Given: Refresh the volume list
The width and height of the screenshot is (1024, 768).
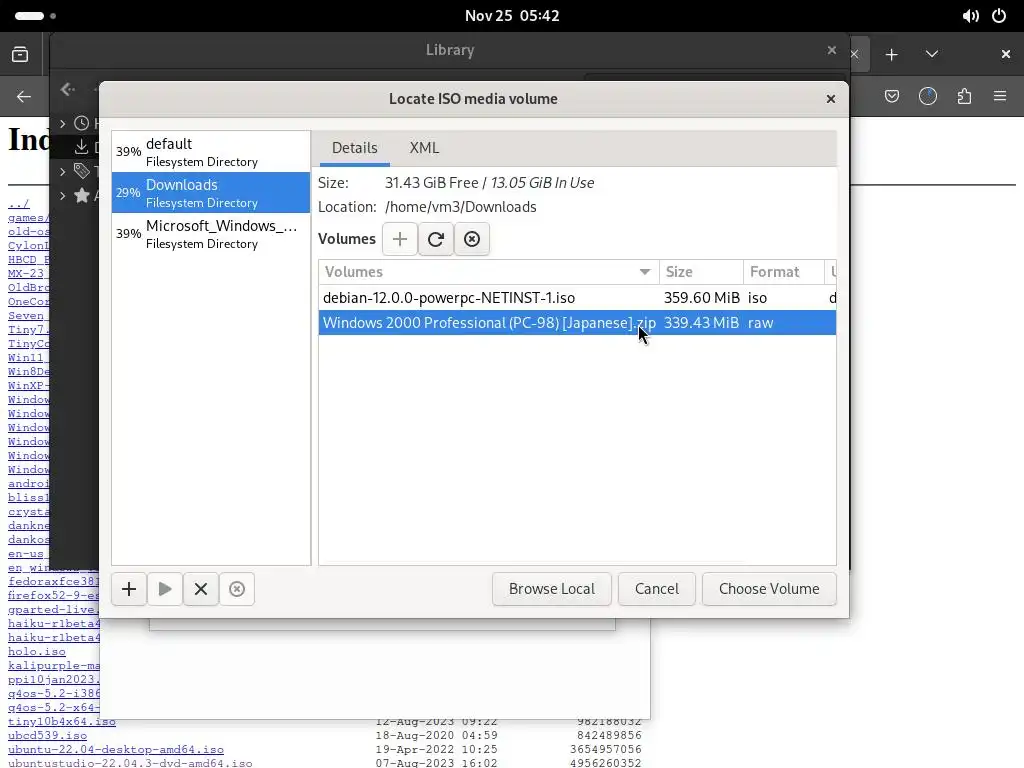Looking at the screenshot, I should point(436,239).
